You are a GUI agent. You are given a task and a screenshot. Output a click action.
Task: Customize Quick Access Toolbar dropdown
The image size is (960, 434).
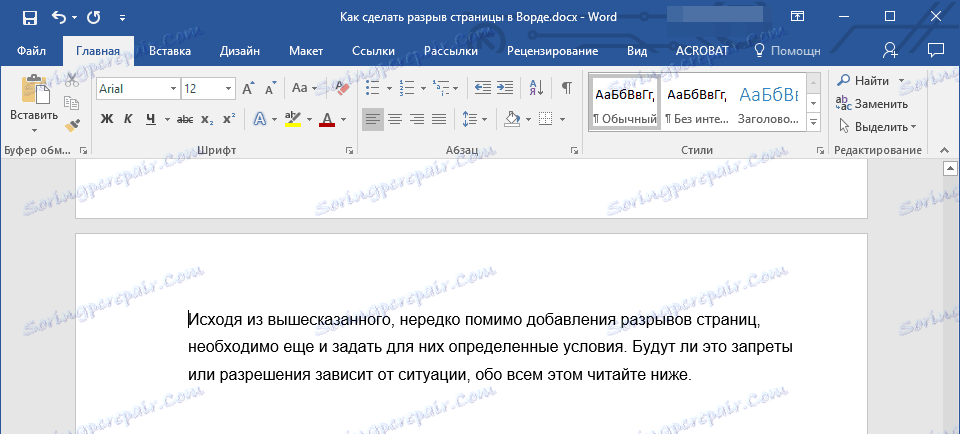(122, 18)
